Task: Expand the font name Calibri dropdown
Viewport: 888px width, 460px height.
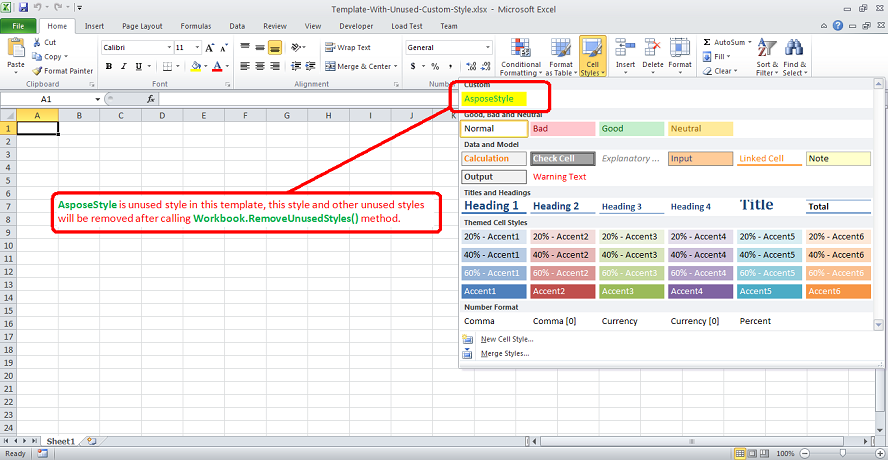Action: coord(166,48)
